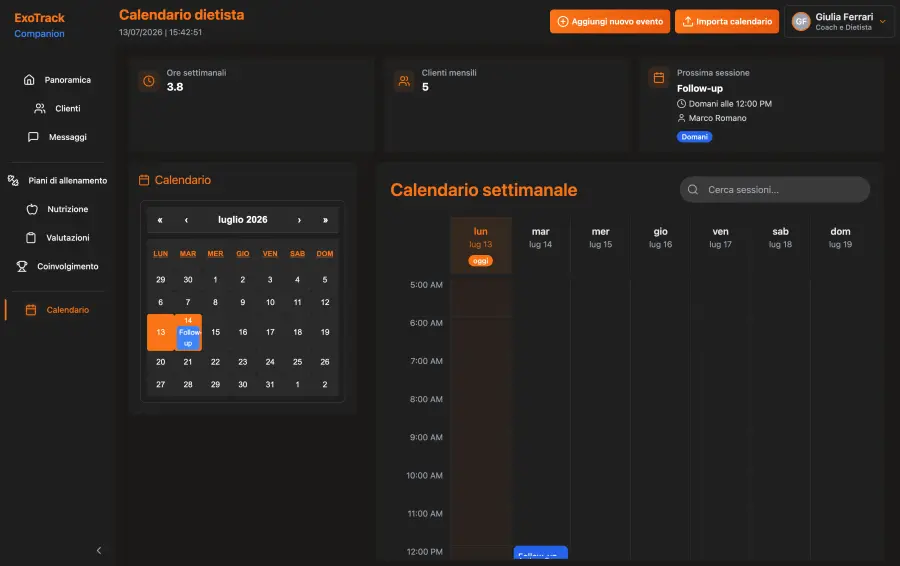This screenshot has width=900, height=566.
Task: Select July 1 in the mini calendar
Action: (215, 280)
